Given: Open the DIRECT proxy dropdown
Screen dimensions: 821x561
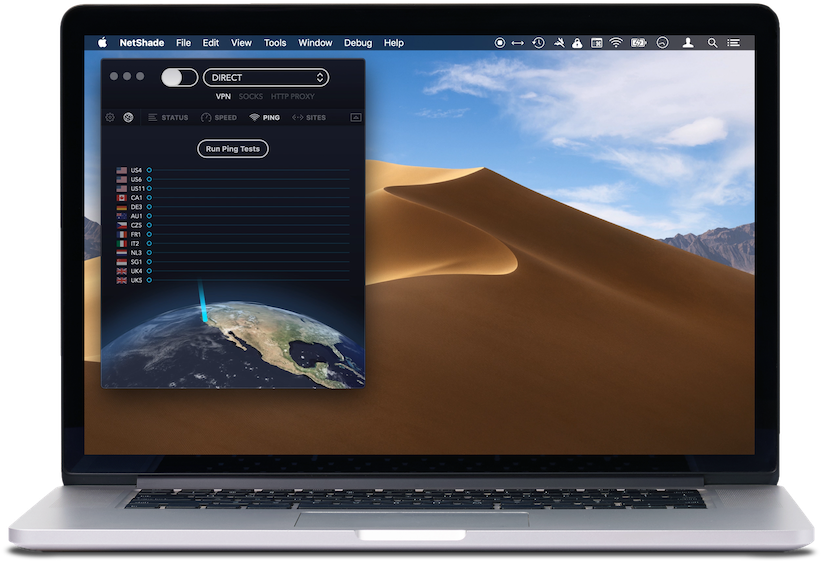Looking at the screenshot, I should click(x=266, y=78).
